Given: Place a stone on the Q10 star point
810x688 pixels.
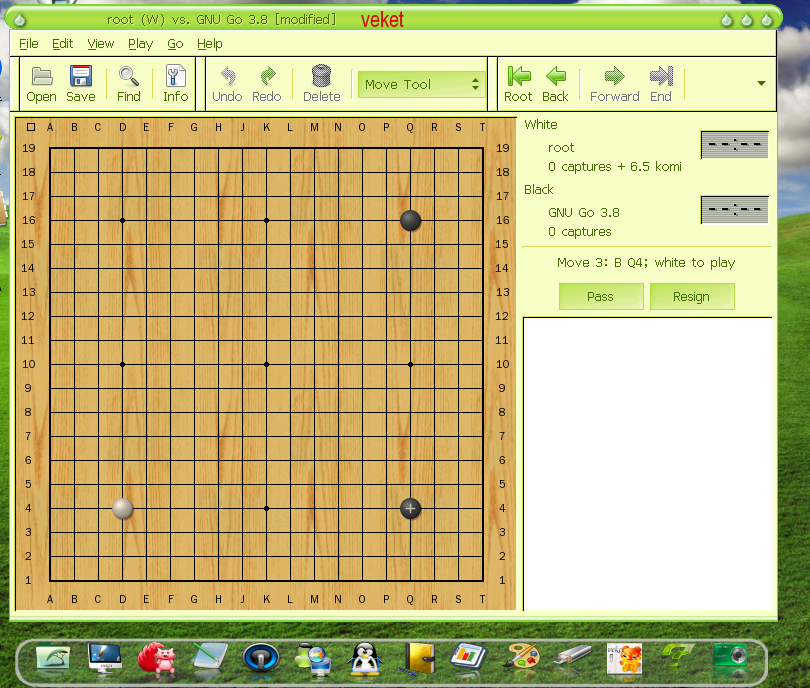Looking at the screenshot, I should 410,365.
